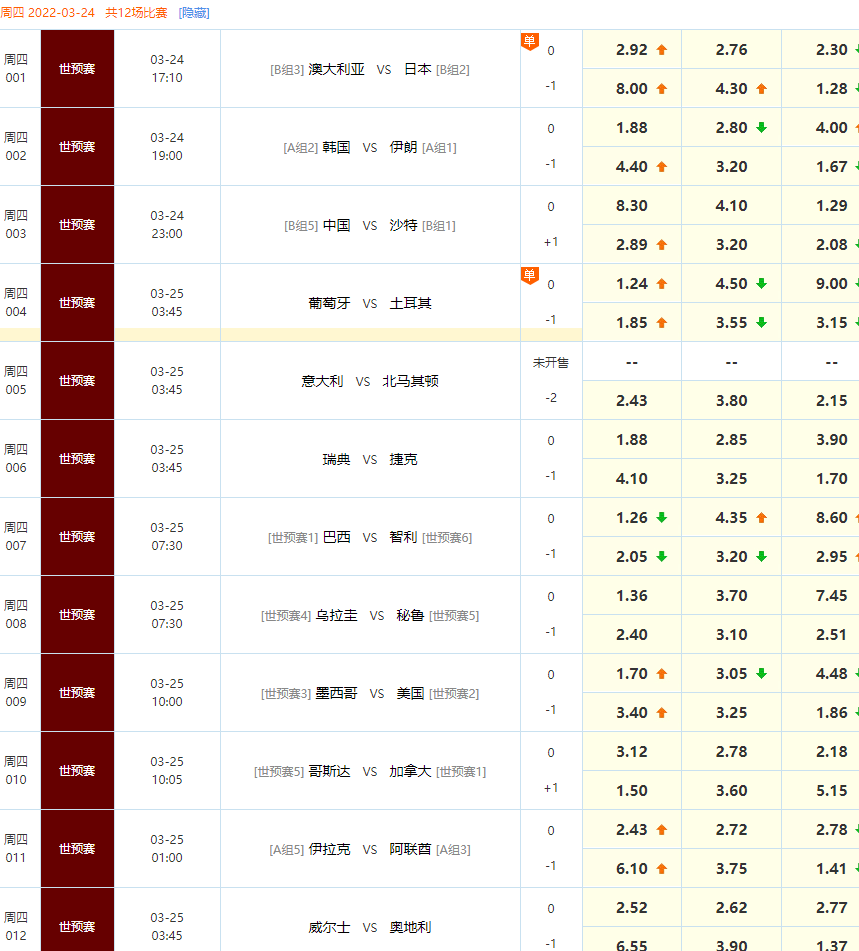859x951 pixels.
Task: Click the up arrow next to odds 8.00
Action: click(661, 88)
